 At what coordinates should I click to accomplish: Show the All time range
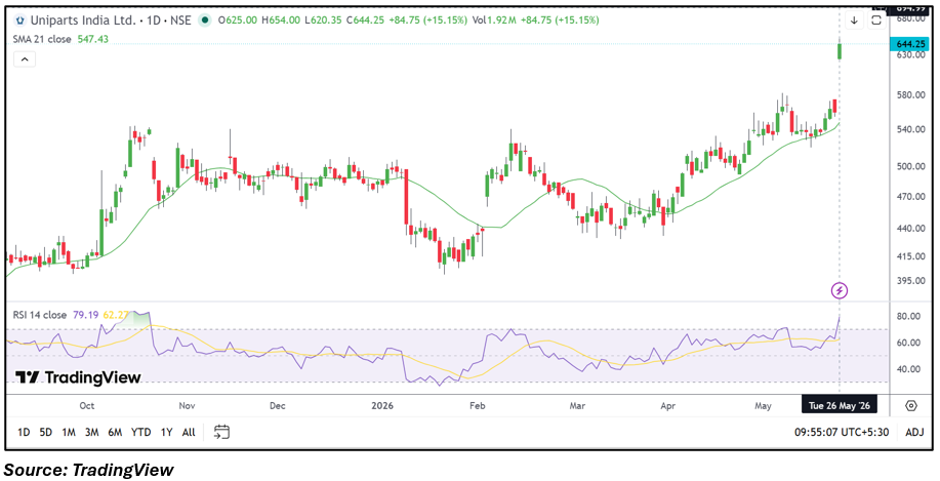[188, 432]
